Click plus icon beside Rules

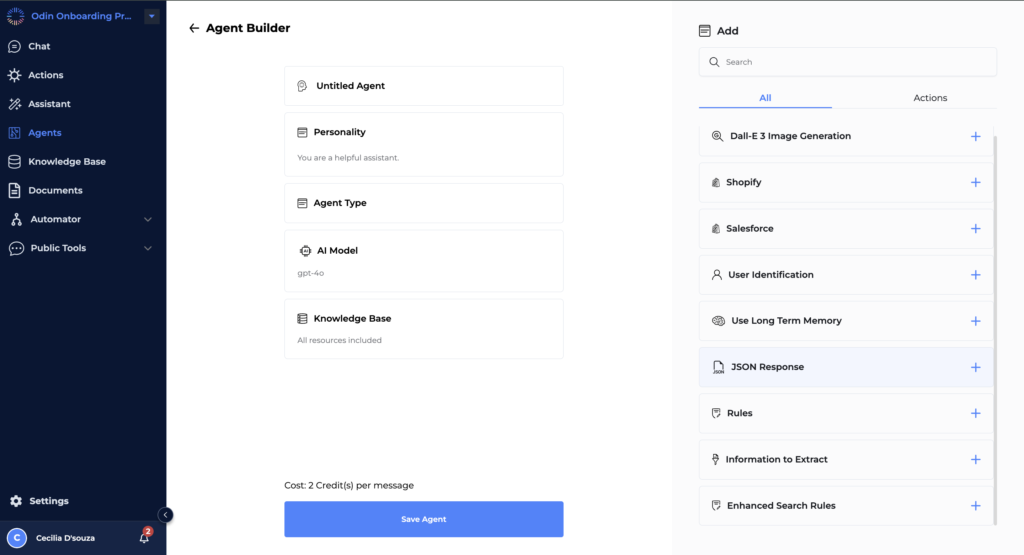(x=975, y=413)
